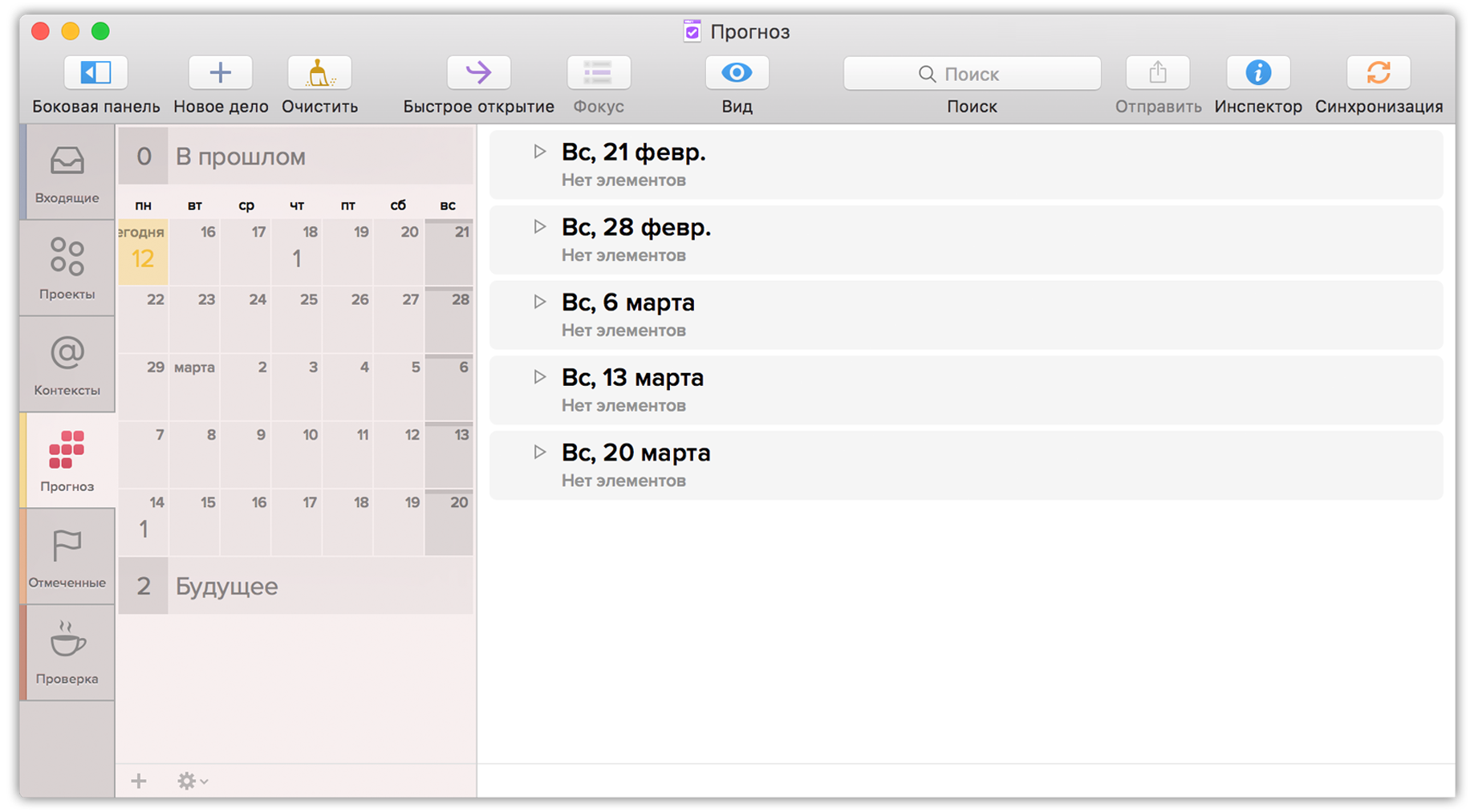
Task: Switch to Контексты tab
Action: [67, 365]
